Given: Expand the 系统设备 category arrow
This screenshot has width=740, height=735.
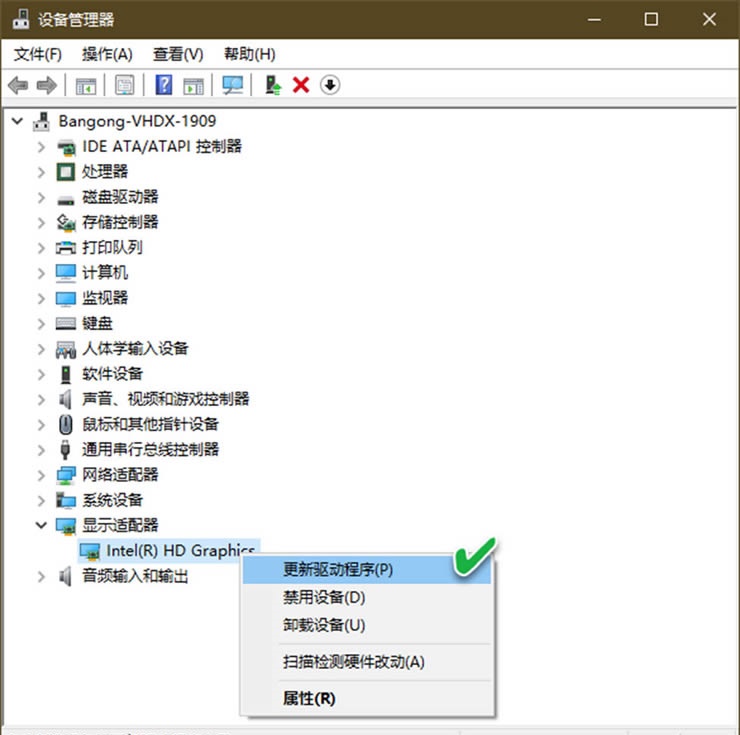Looking at the screenshot, I should [42, 500].
